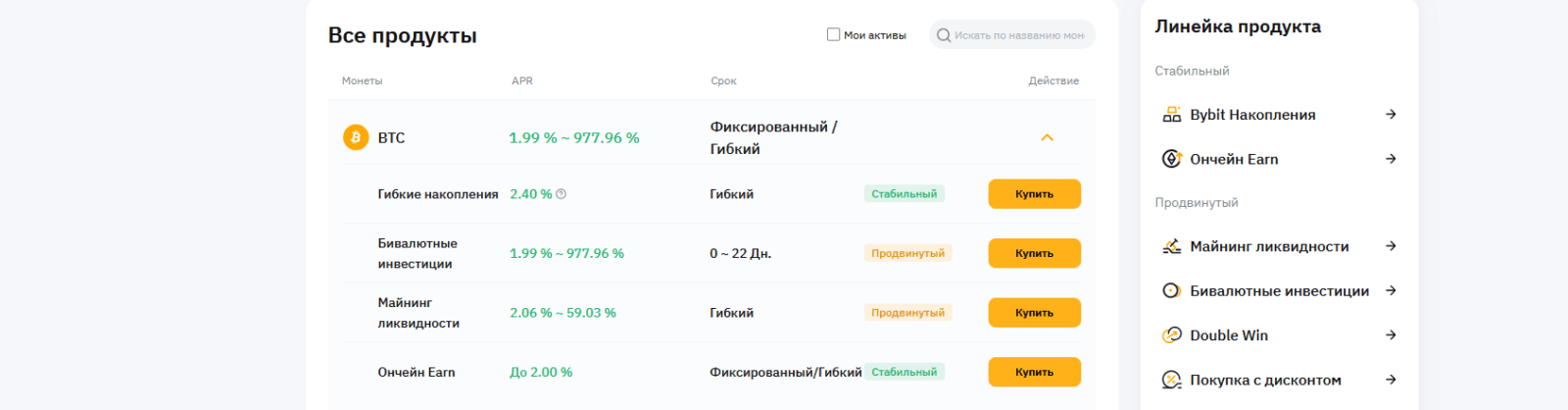Click the Бивалютные инвестиции sidebar icon
The image size is (1568, 410).
click(1171, 290)
